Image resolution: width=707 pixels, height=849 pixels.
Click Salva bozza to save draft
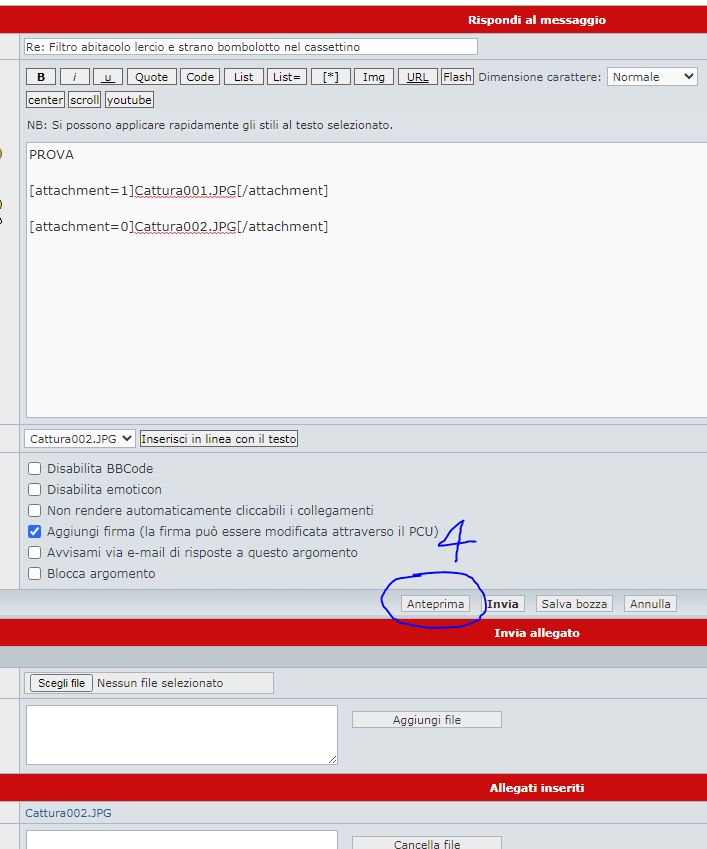[574, 604]
